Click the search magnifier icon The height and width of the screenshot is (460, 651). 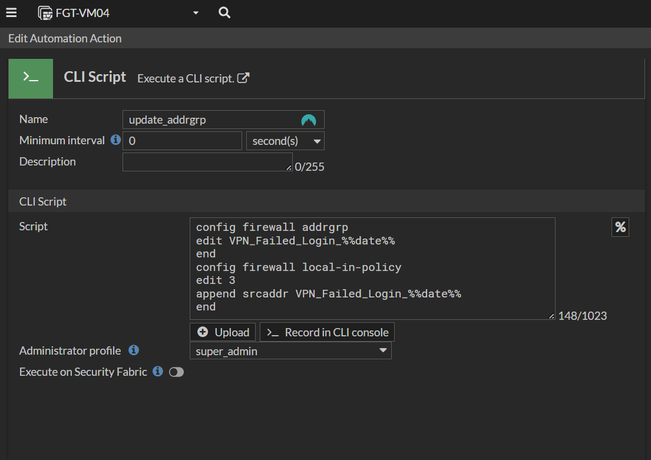point(224,13)
